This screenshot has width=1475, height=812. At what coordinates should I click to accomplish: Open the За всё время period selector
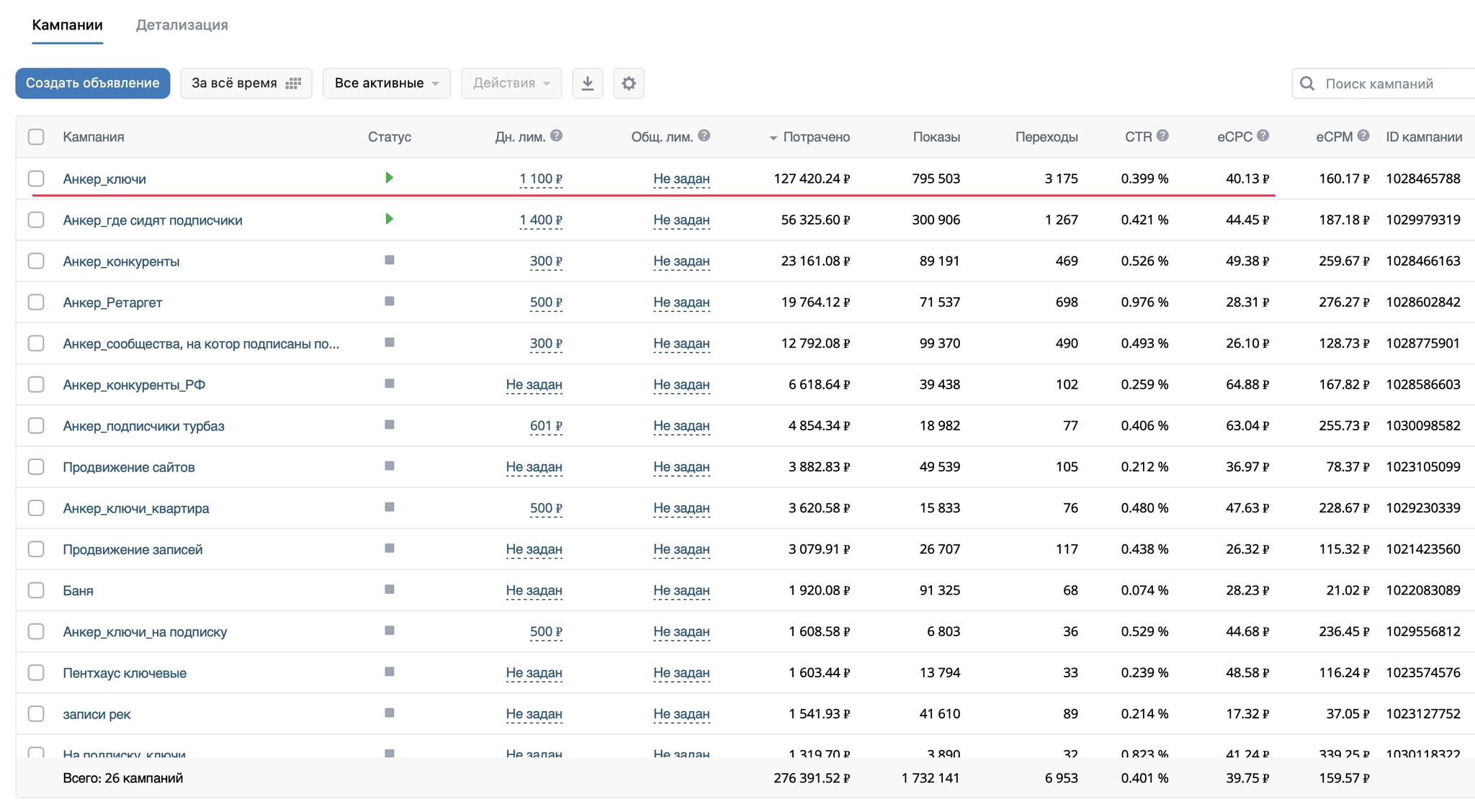pos(246,84)
